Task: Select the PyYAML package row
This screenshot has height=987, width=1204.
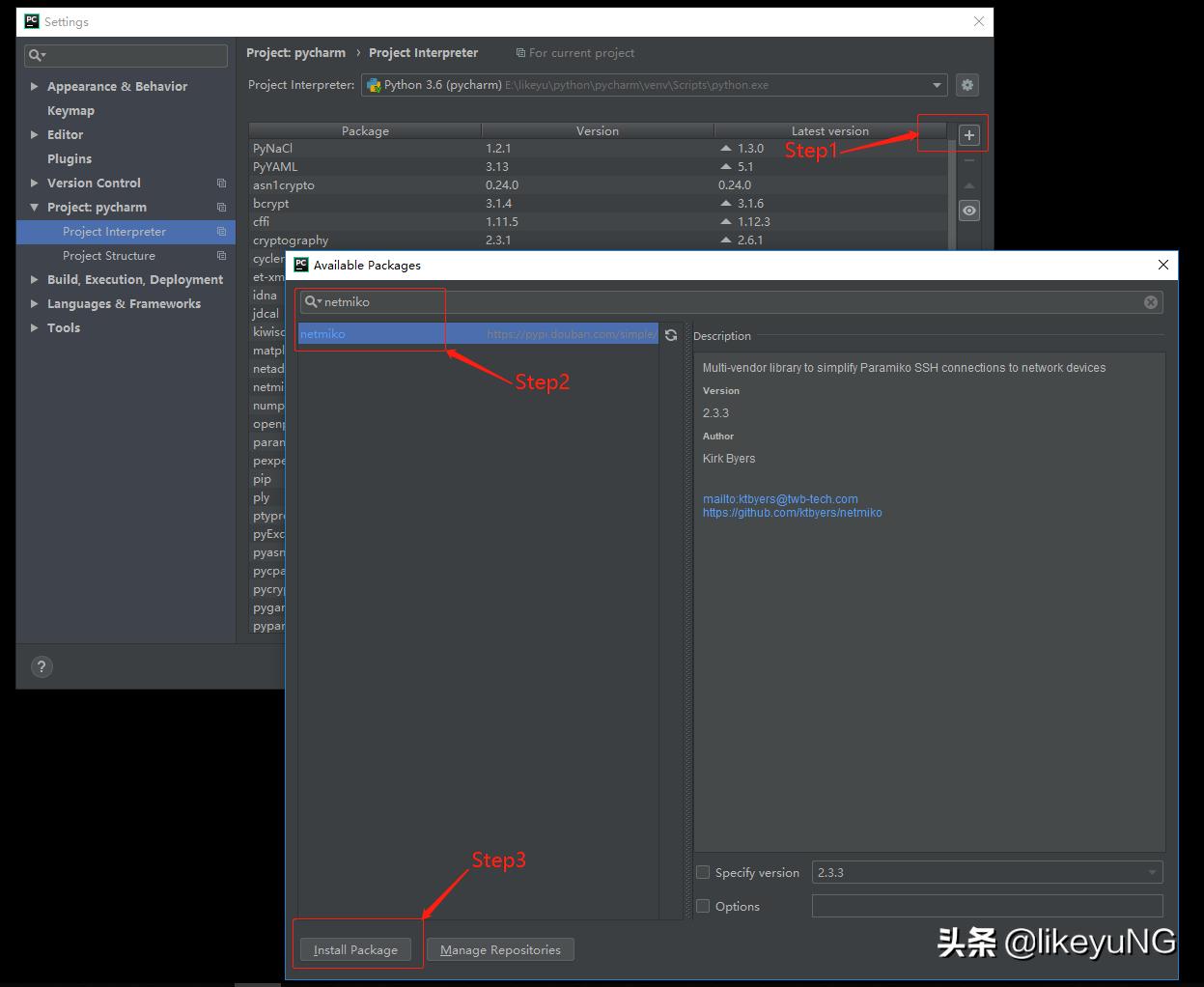Action: [x=599, y=166]
